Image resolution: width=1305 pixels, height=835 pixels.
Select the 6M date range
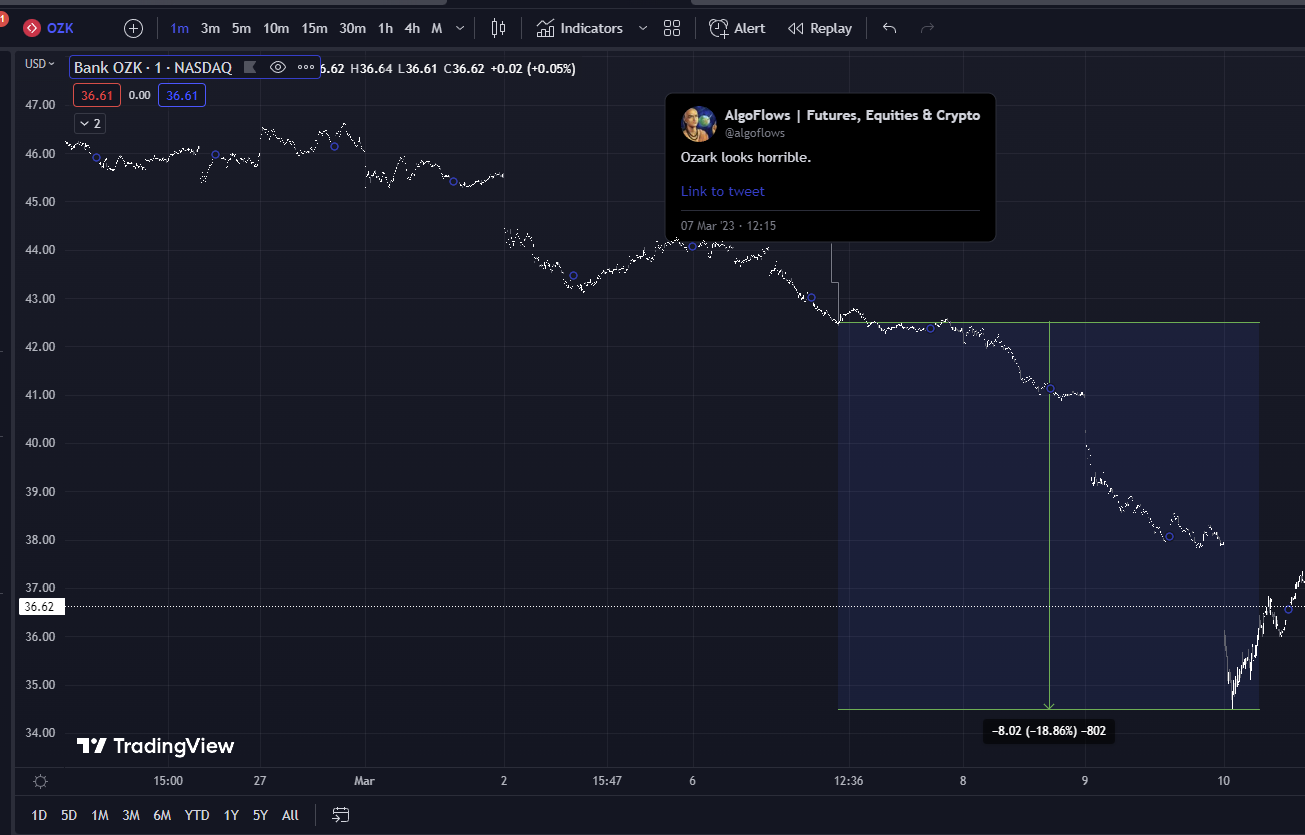point(162,815)
